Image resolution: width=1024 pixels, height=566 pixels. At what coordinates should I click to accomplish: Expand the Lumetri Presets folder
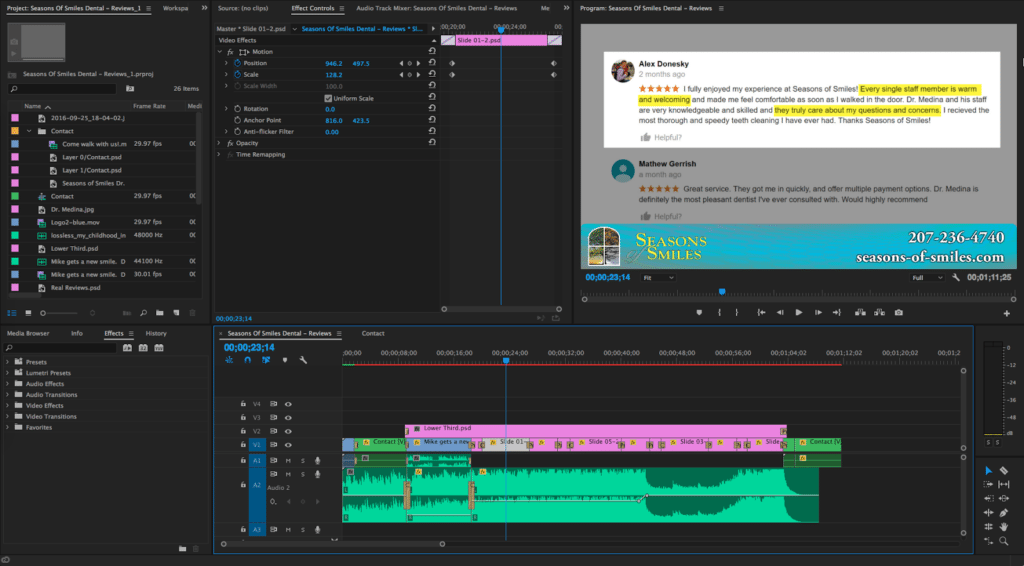tap(8, 373)
